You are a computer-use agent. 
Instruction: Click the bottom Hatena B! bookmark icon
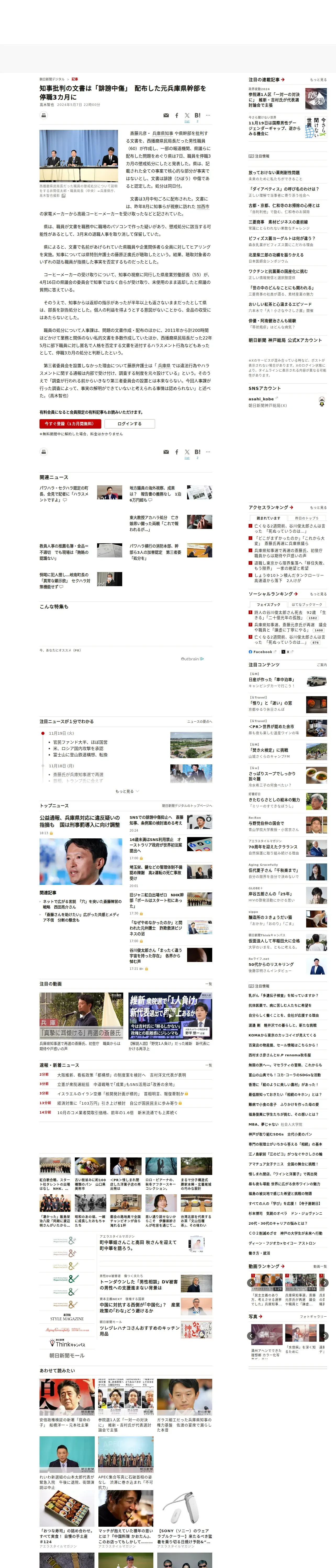pos(198,452)
